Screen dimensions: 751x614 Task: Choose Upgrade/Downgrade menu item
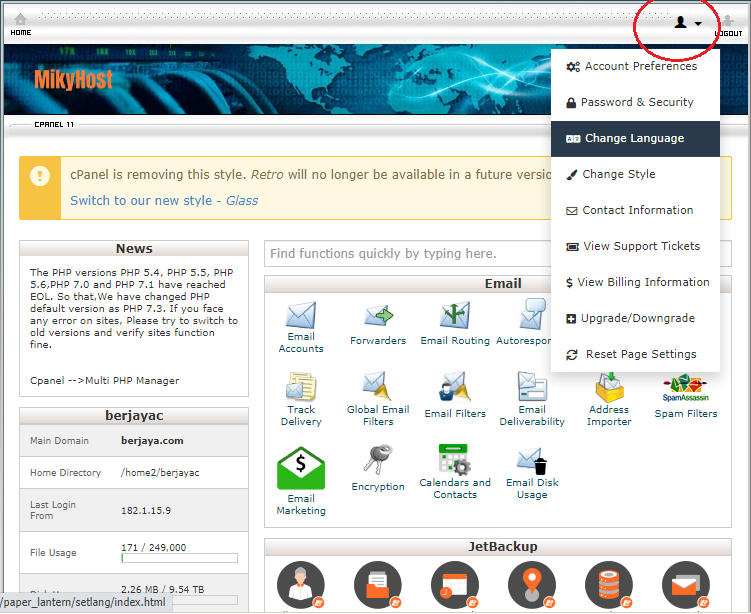(635, 318)
